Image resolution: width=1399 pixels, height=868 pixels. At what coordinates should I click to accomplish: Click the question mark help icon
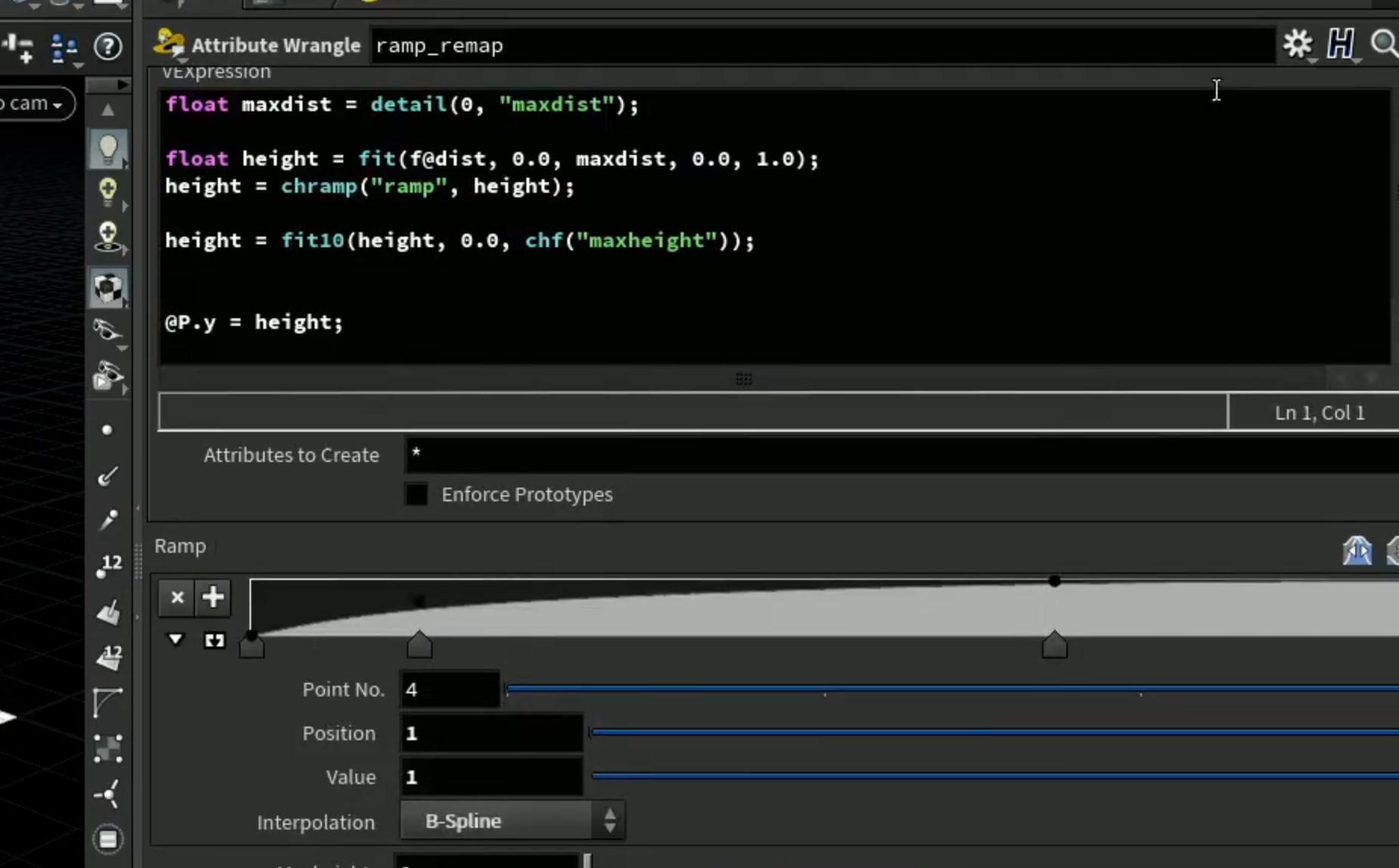[x=108, y=47]
